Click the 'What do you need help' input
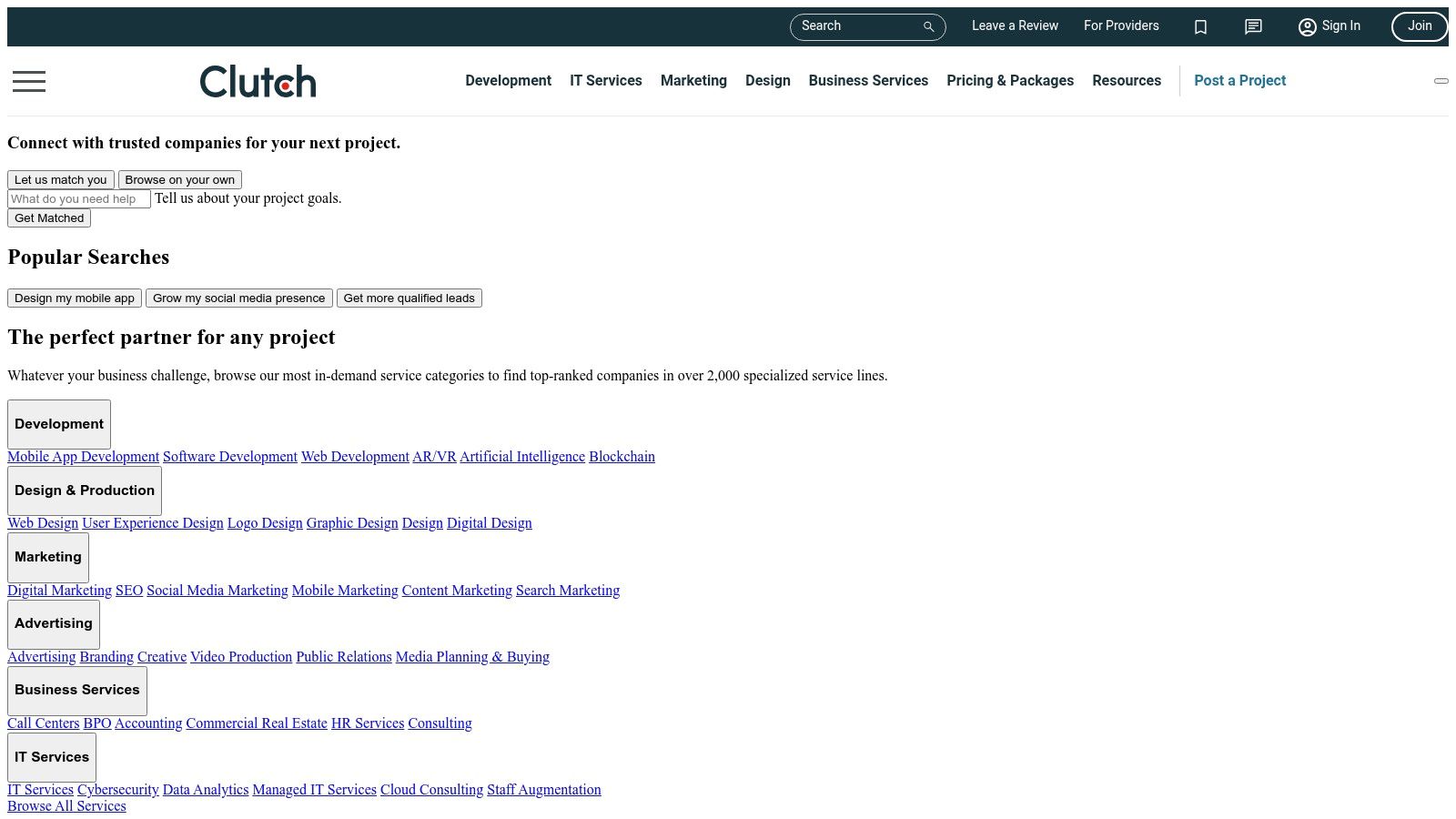The image size is (1456, 819). (x=79, y=198)
